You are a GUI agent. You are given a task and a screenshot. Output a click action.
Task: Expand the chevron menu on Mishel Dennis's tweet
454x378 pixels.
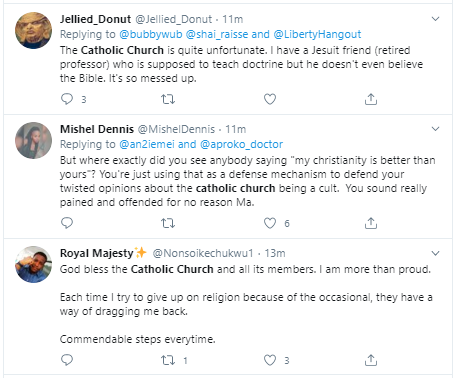[435, 129]
